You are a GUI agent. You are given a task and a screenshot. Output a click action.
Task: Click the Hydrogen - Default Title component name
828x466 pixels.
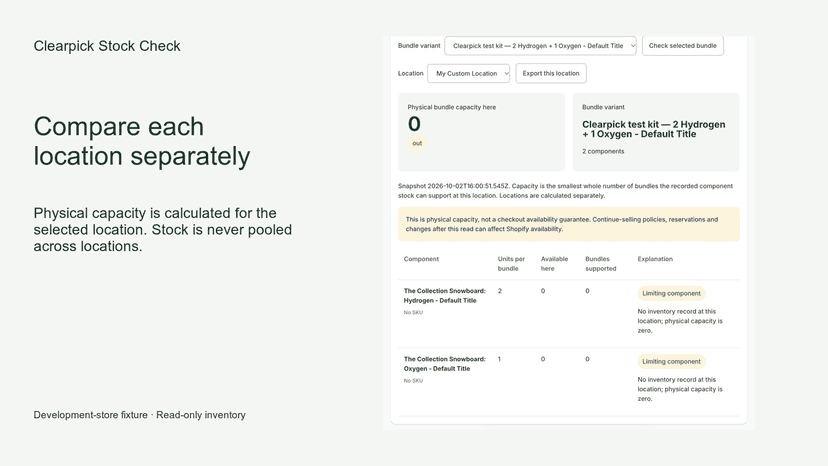point(444,296)
